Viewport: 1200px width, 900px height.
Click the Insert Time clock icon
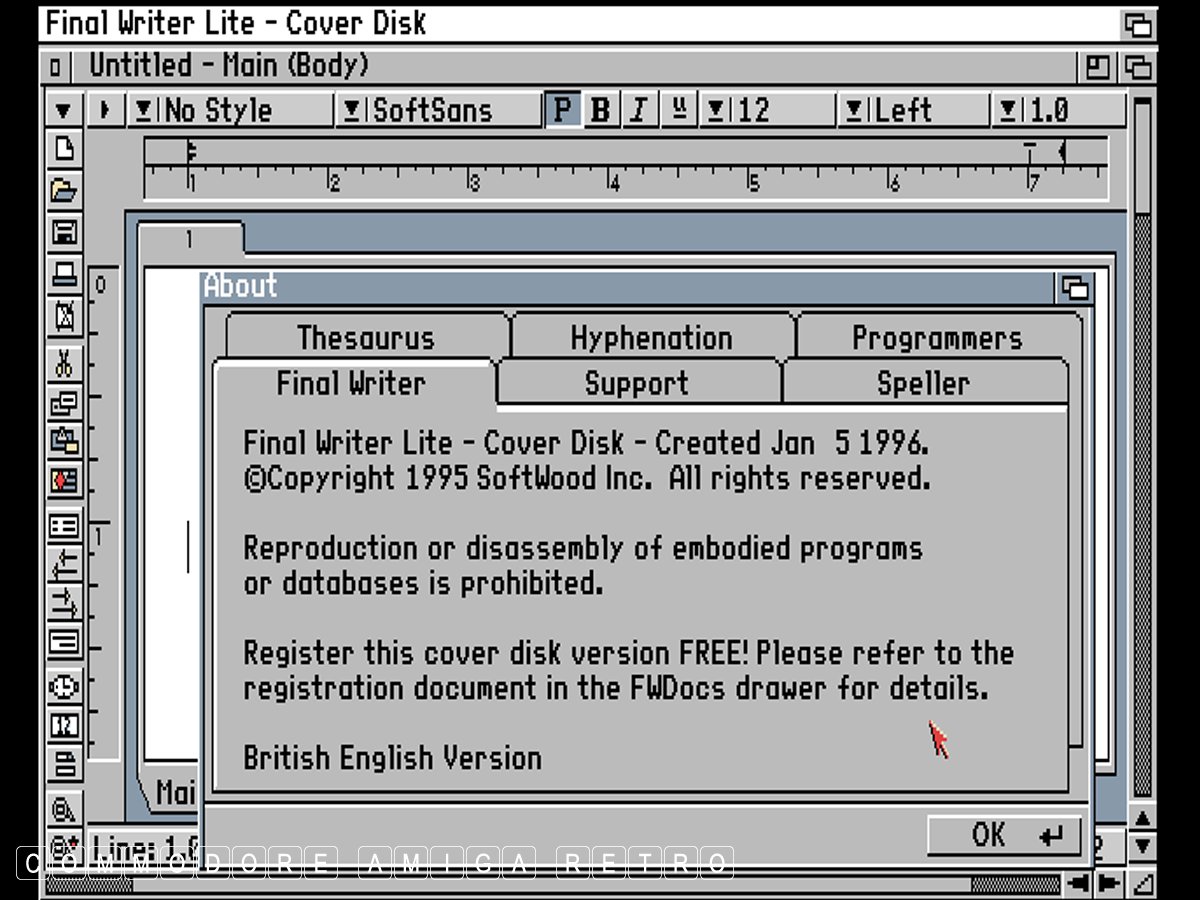[64, 687]
